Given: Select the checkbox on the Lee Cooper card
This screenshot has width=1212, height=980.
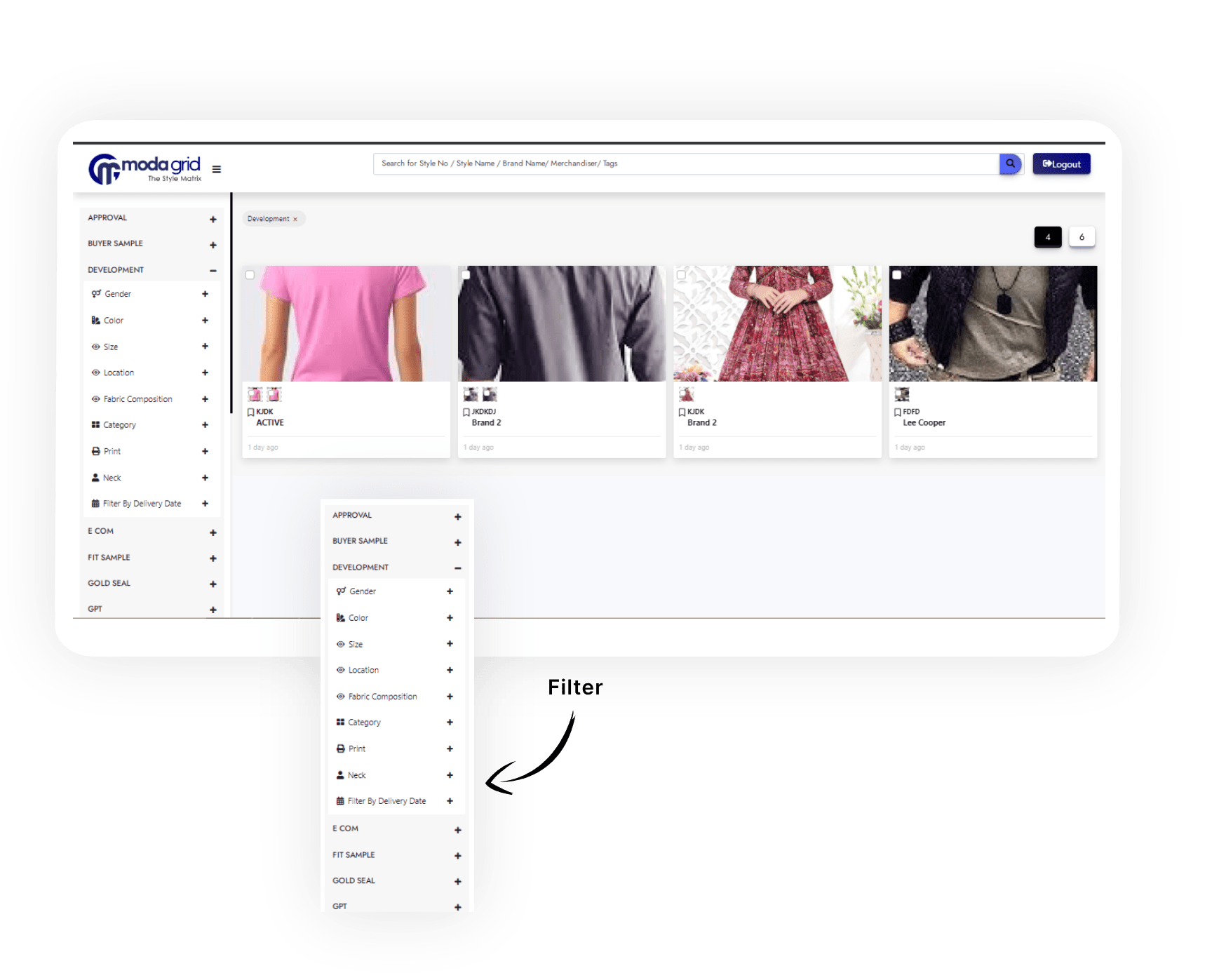Looking at the screenshot, I should pos(897,275).
